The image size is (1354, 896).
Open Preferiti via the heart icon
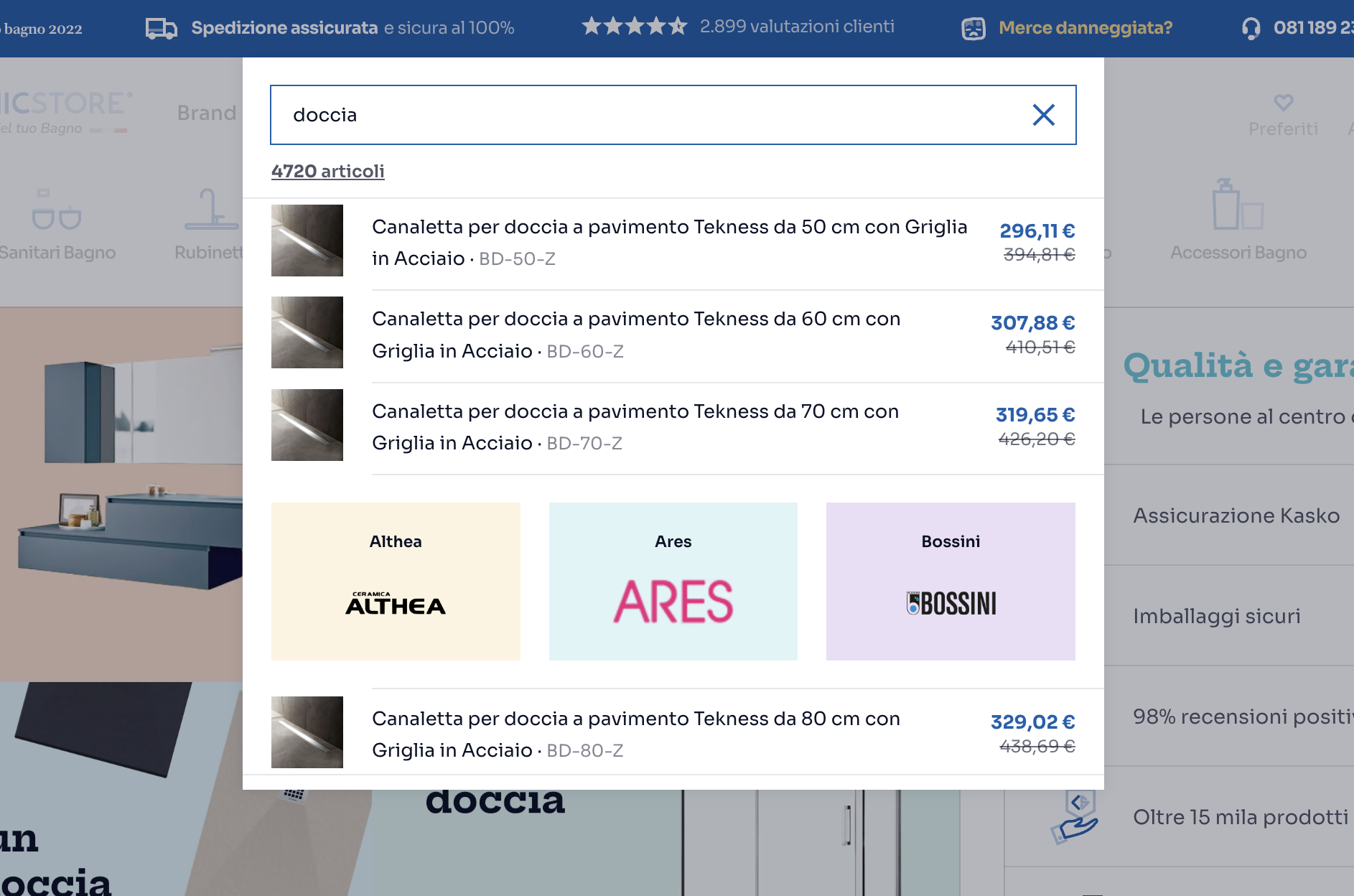(x=1283, y=103)
